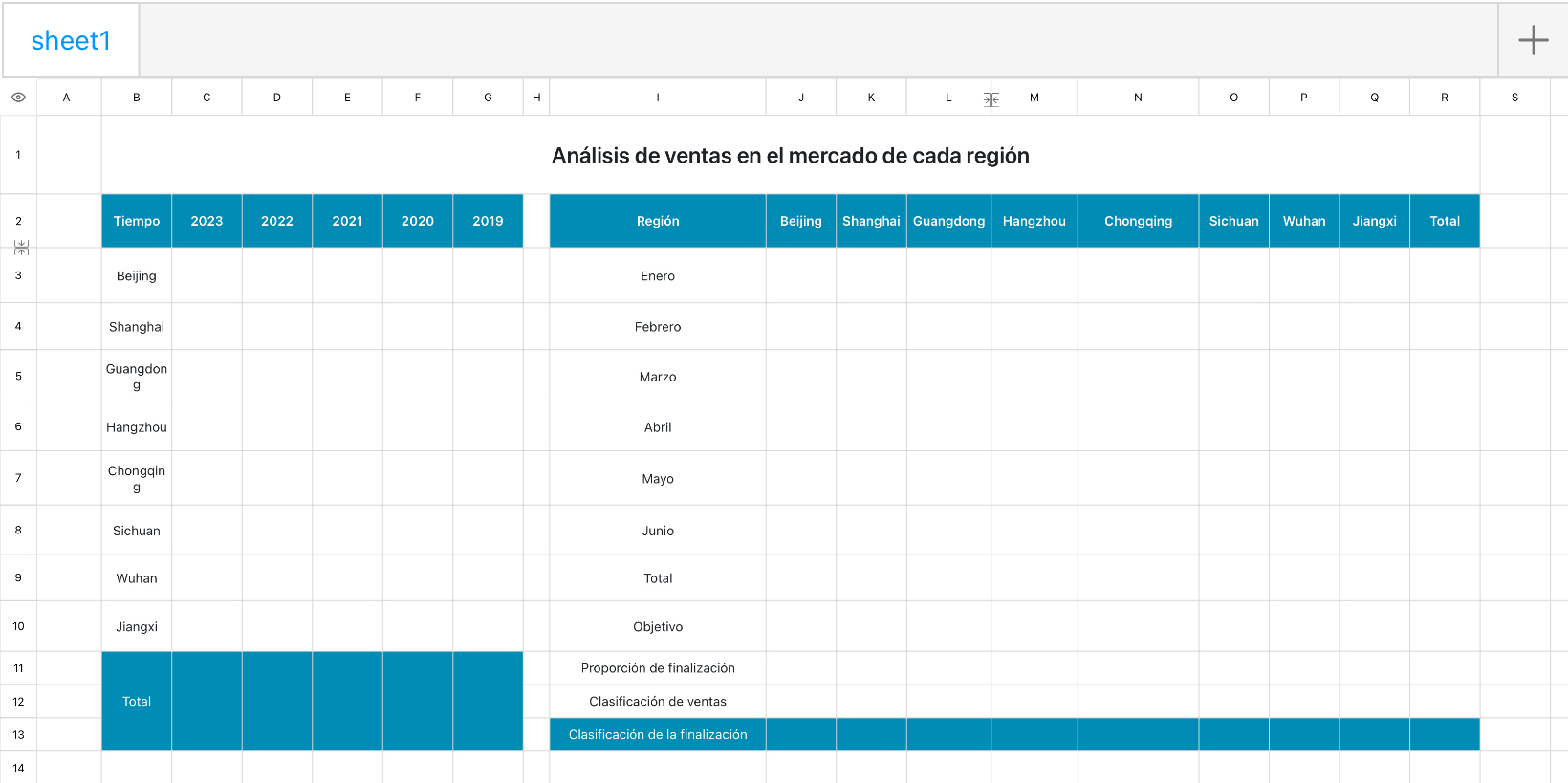The width and height of the screenshot is (1568, 783).
Task: Select the 'Hangzhou' row label in column B
Action: point(137,426)
